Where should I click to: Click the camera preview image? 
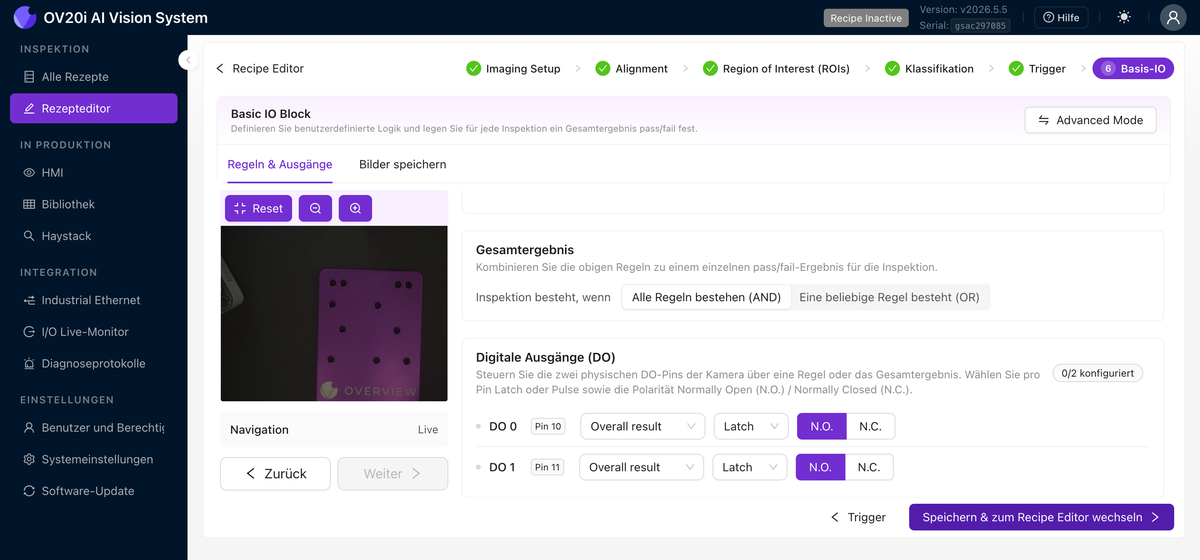(x=334, y=313)
